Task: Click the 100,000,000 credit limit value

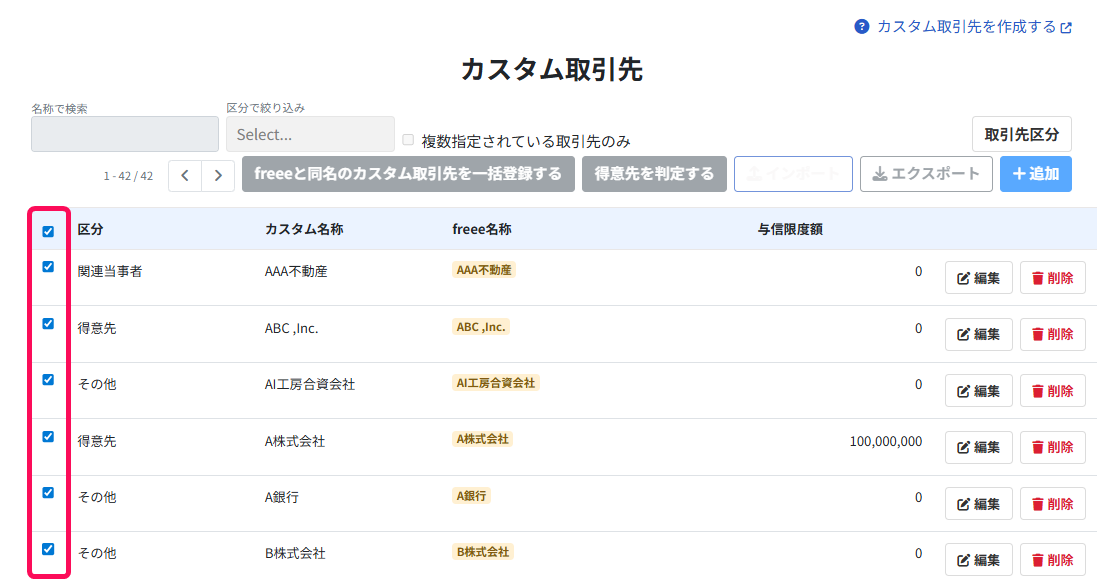Action: 886,441
